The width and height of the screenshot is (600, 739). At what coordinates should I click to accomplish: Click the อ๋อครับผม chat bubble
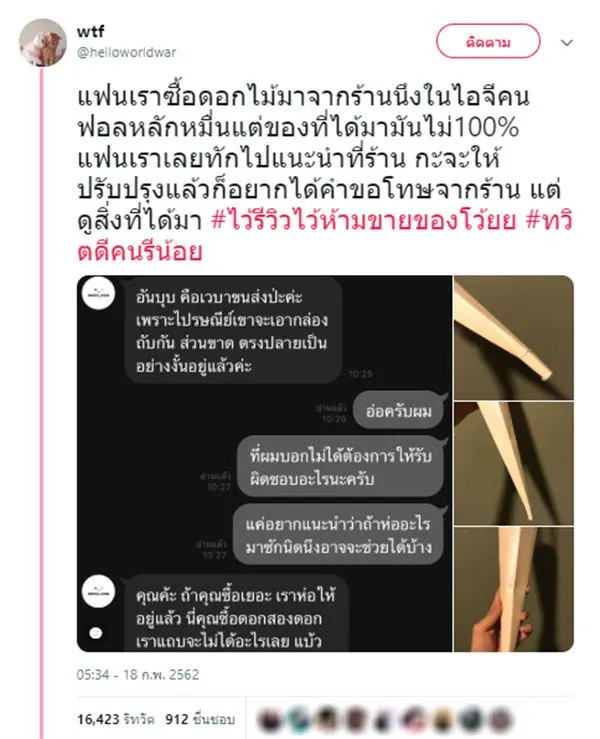pyautogui.click(x=398, y=411)
